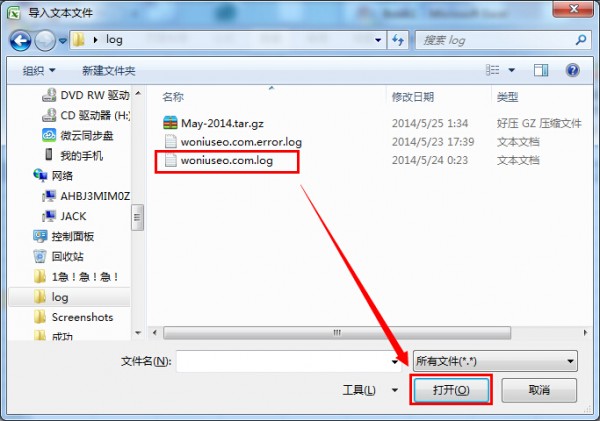Open the address bar history dropdown arrow
600x421 pixels.
coord(378,40)
